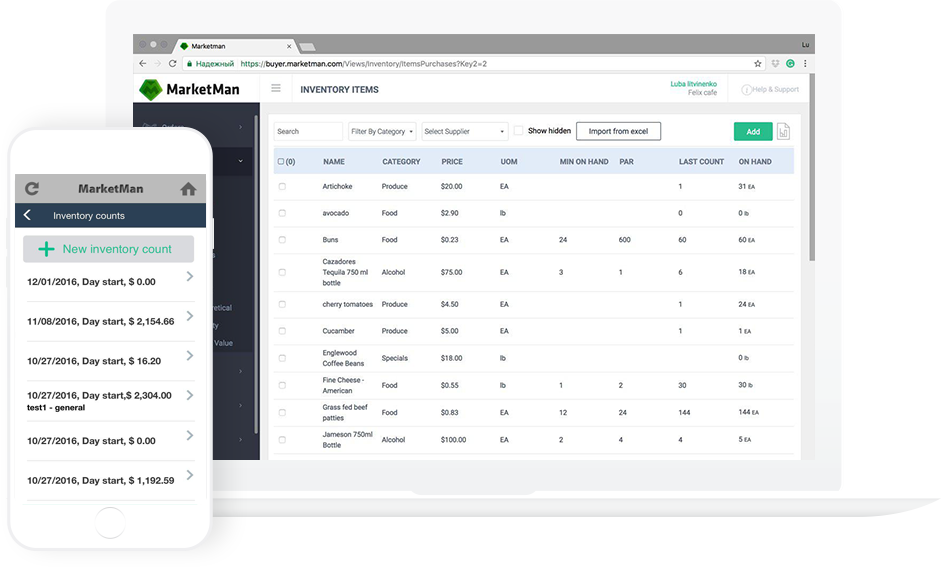Viewport: 941px width, 567px height.
Task: Click the Grass fed beef patties price $0.83
Action: [x=449, y=412]
